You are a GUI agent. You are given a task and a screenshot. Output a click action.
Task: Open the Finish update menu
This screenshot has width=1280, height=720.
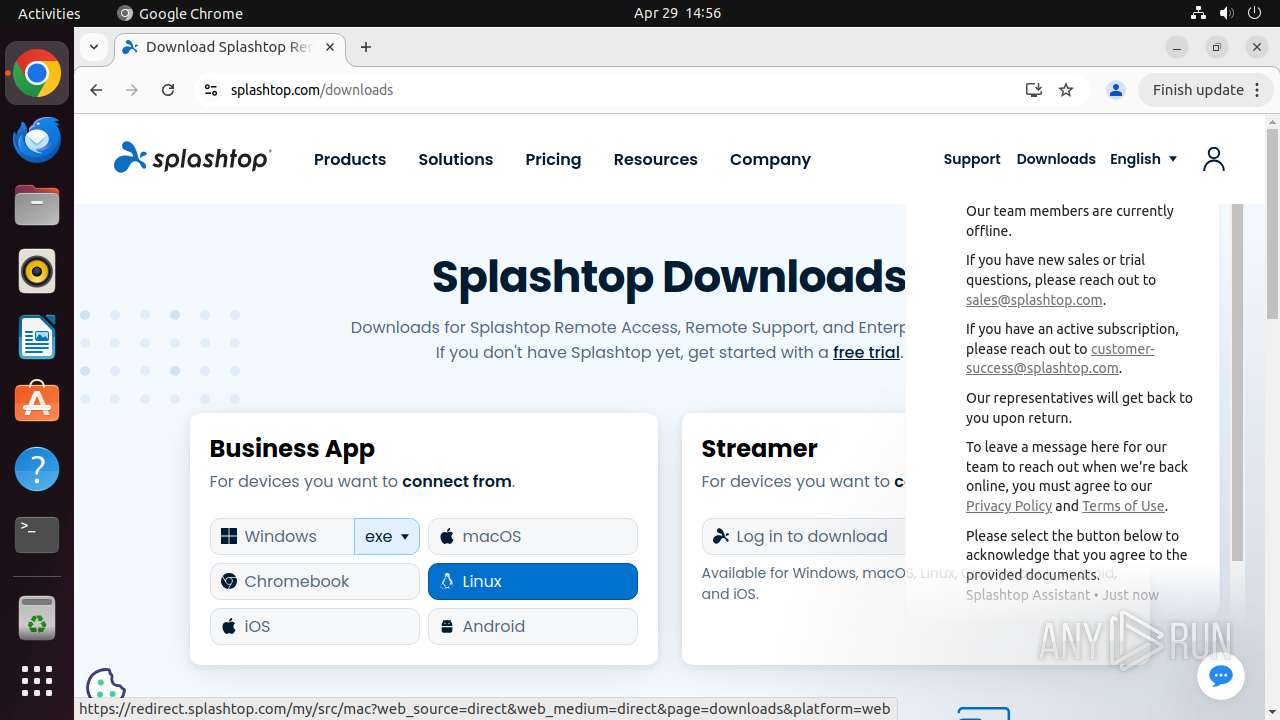(1205, 90)
